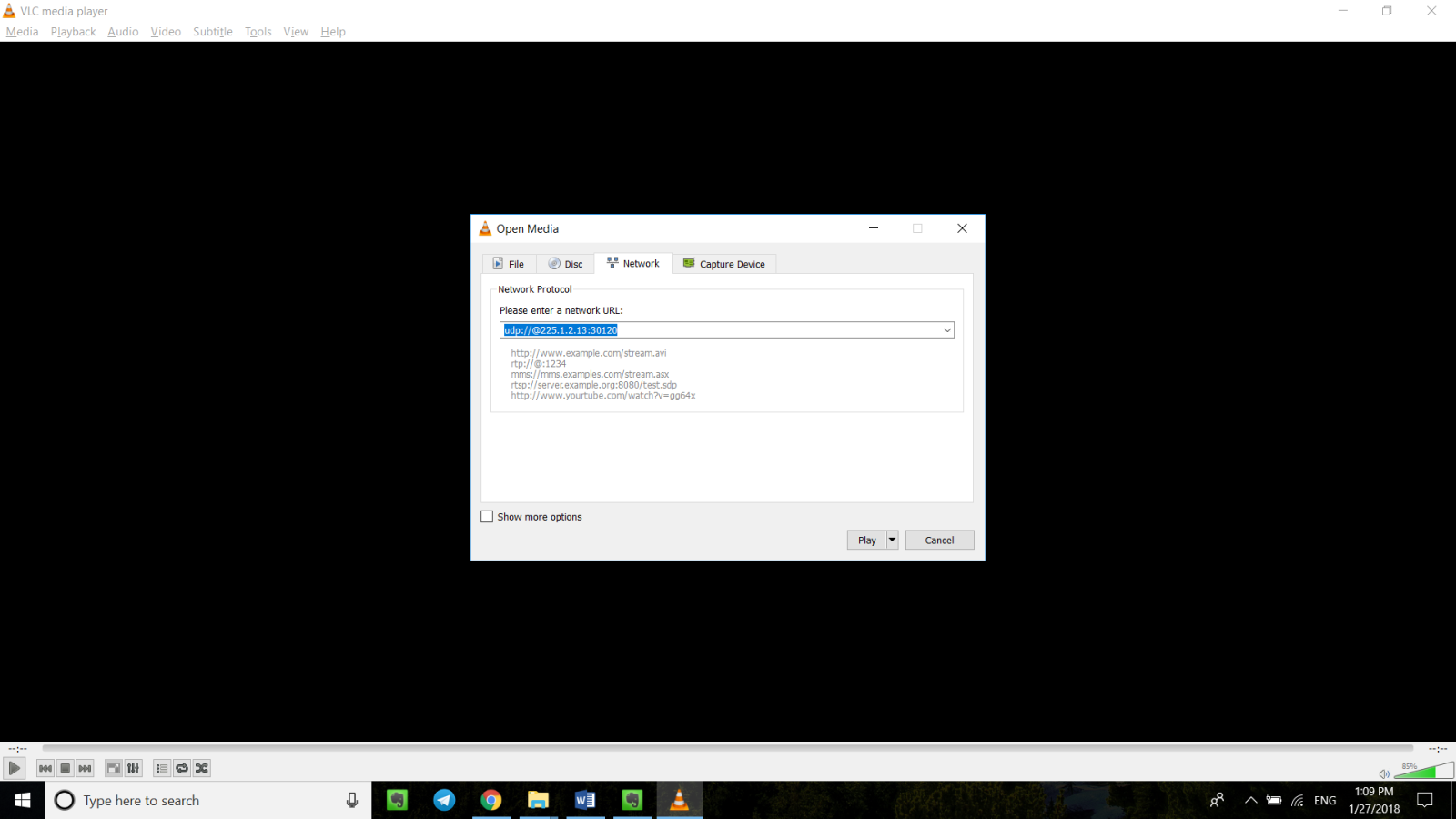Open the View menu

[x=296, y=32]
